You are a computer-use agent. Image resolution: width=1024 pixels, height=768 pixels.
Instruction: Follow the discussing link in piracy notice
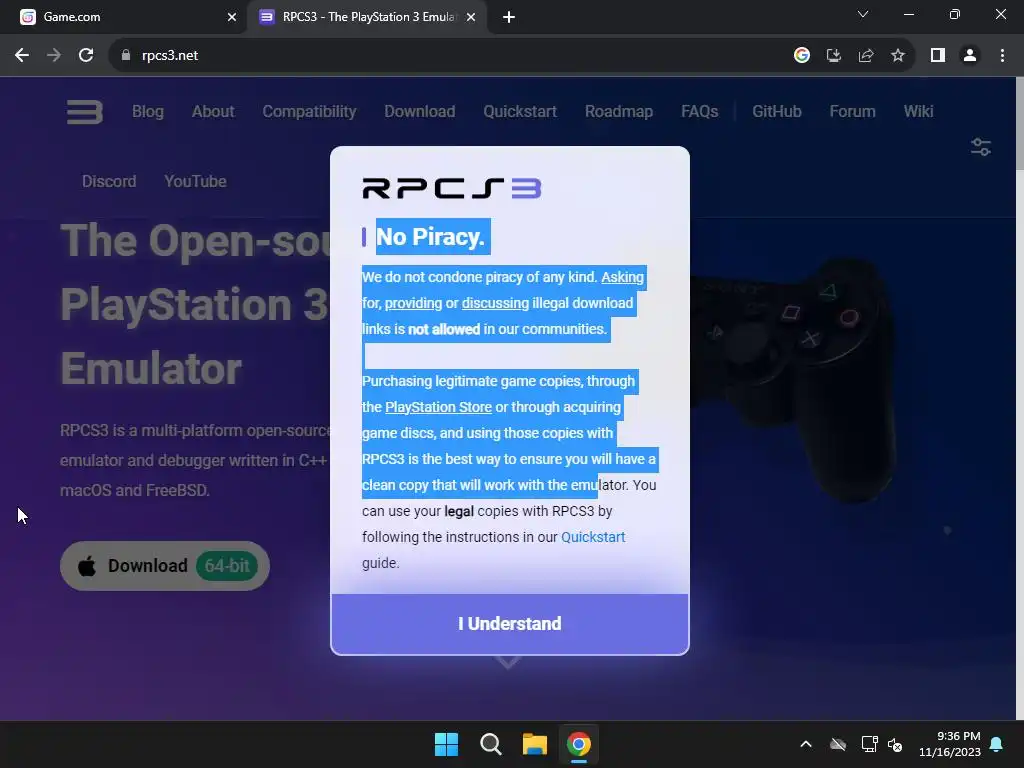(495, 303)
